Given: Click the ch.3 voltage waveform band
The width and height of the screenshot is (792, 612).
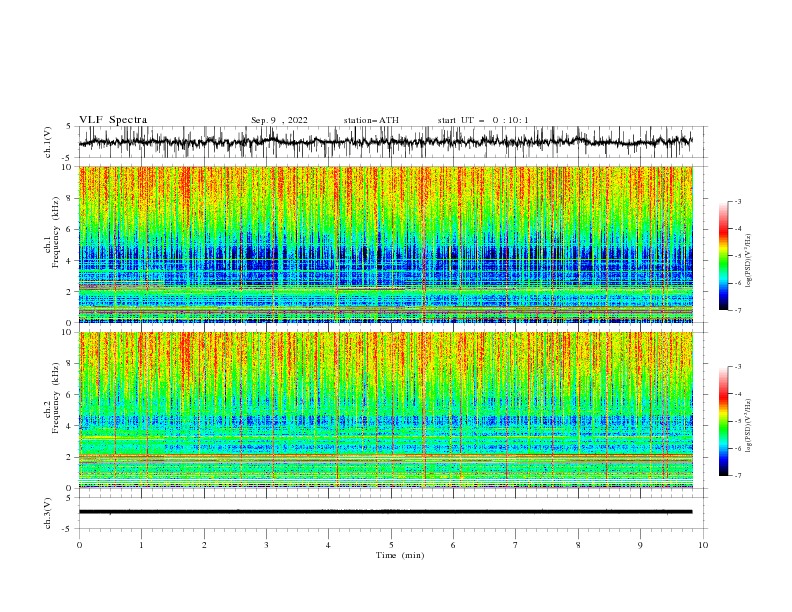Looking at the screenshot, I should (x=385, y=512).
